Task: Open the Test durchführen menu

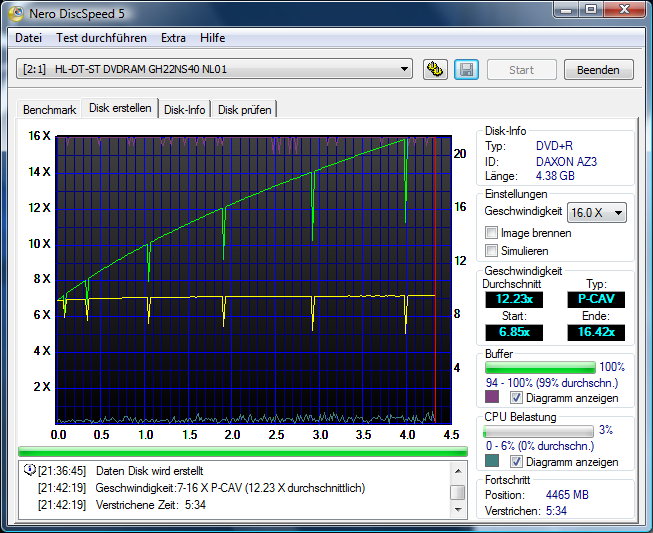Action: pyautogui.click(x=101, y=38)
